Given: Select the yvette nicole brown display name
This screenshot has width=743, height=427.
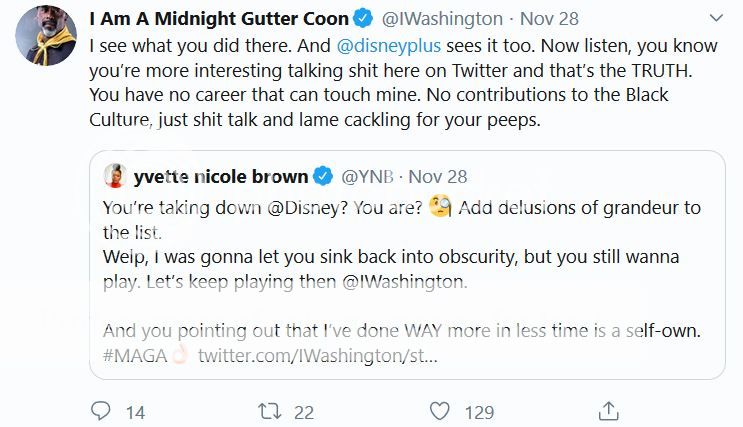Looking at the screenshot, I should click(x=221, y=177).
